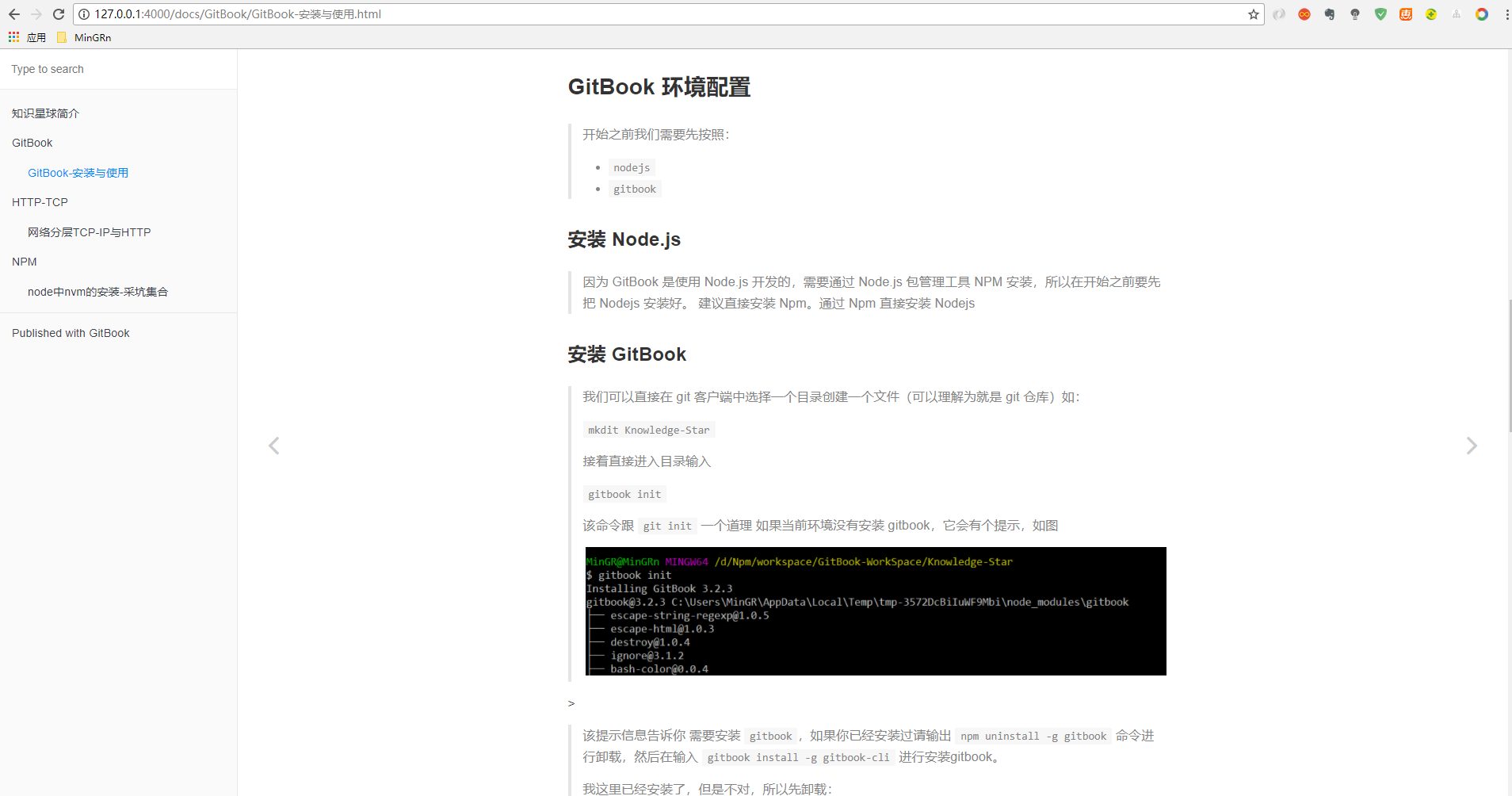Open node中nvm的安装-采坑集合 page

[97, 292]
